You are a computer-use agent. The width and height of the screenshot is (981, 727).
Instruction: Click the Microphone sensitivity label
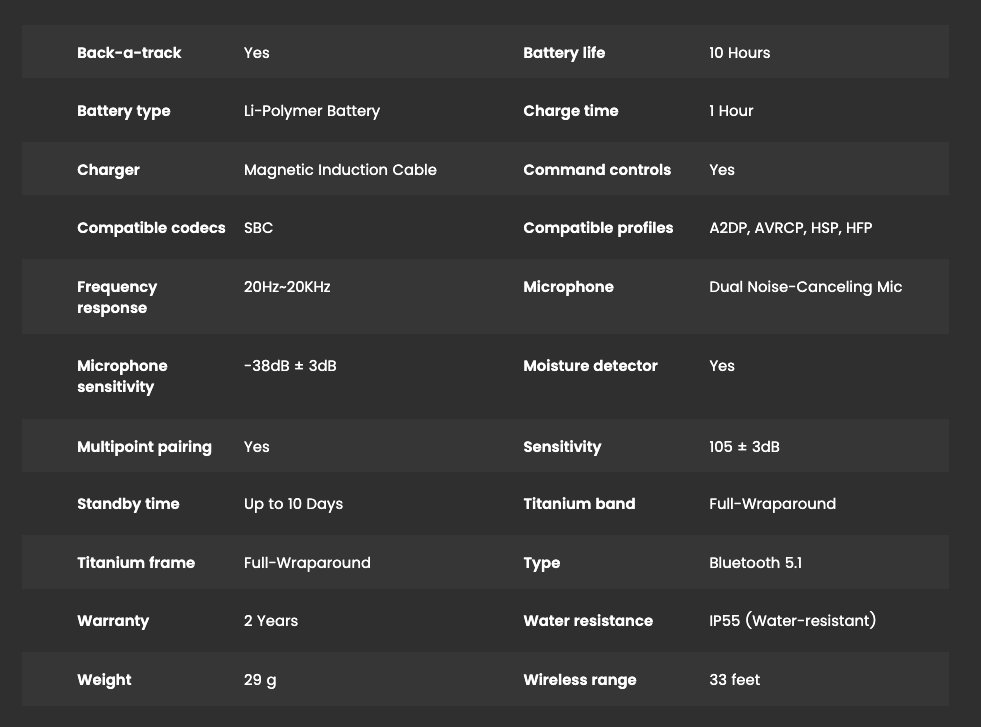(x=122, y=376)
